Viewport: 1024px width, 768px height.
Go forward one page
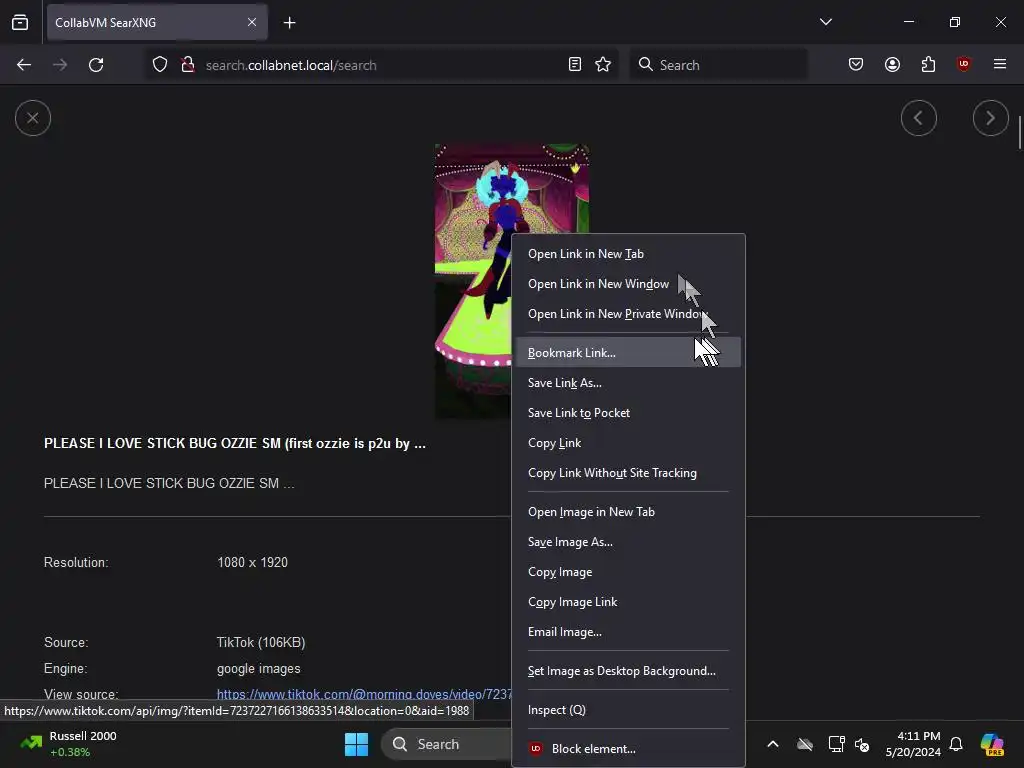pos(60,65)
